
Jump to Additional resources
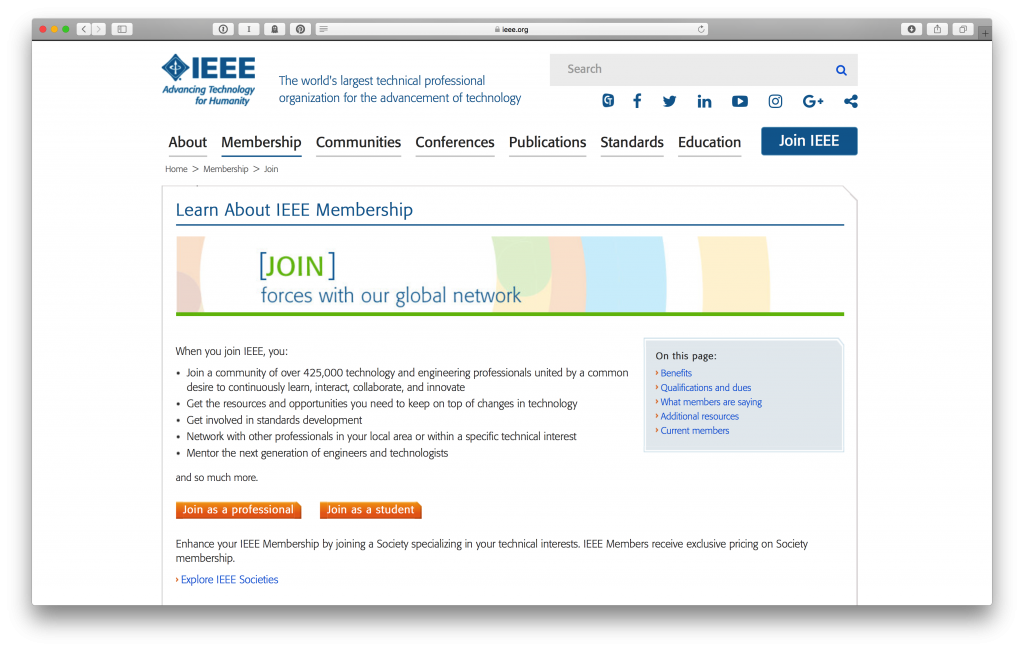[699, 416]
